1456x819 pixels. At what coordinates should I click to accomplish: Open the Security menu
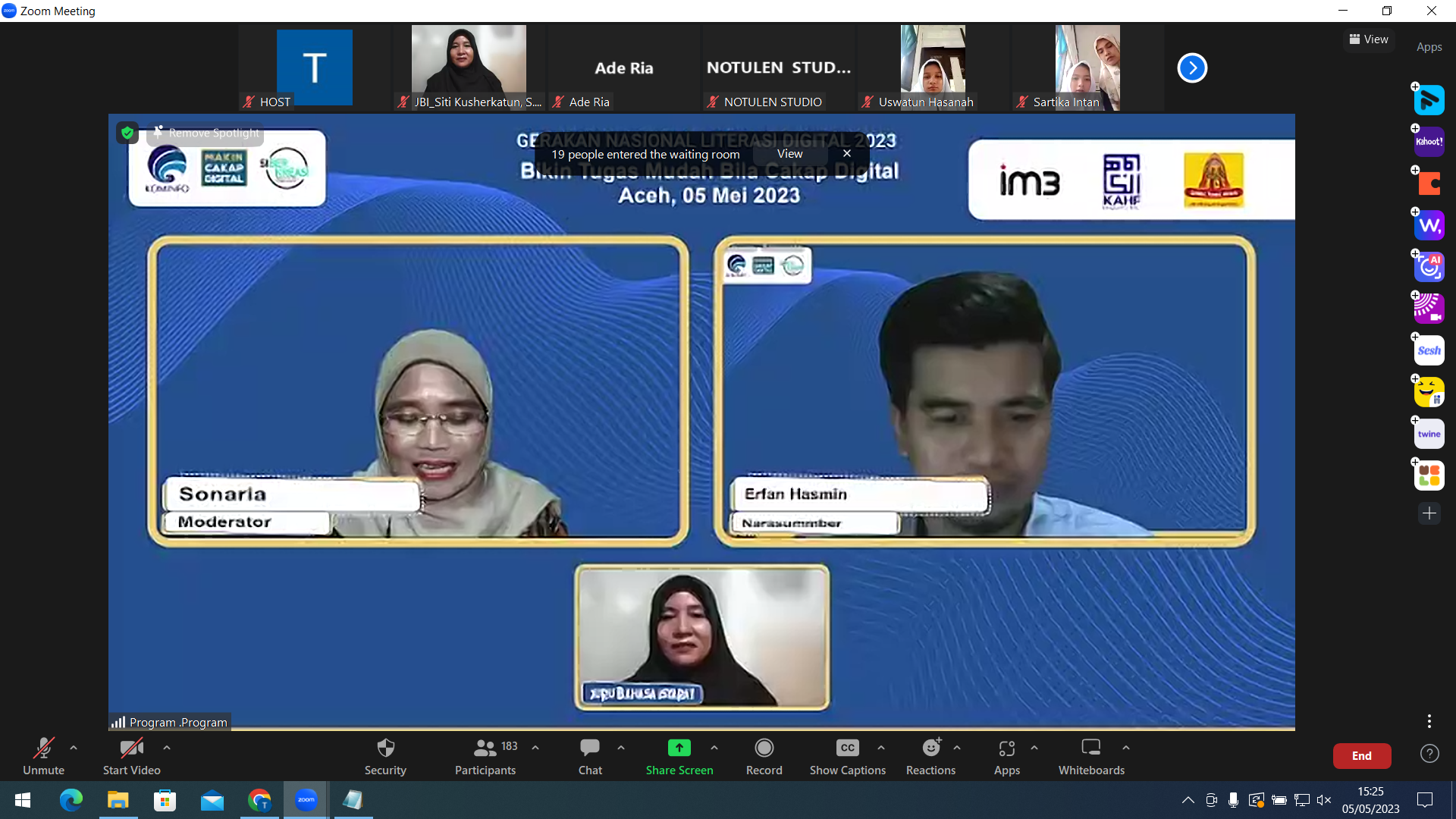[x=385, y=757]
